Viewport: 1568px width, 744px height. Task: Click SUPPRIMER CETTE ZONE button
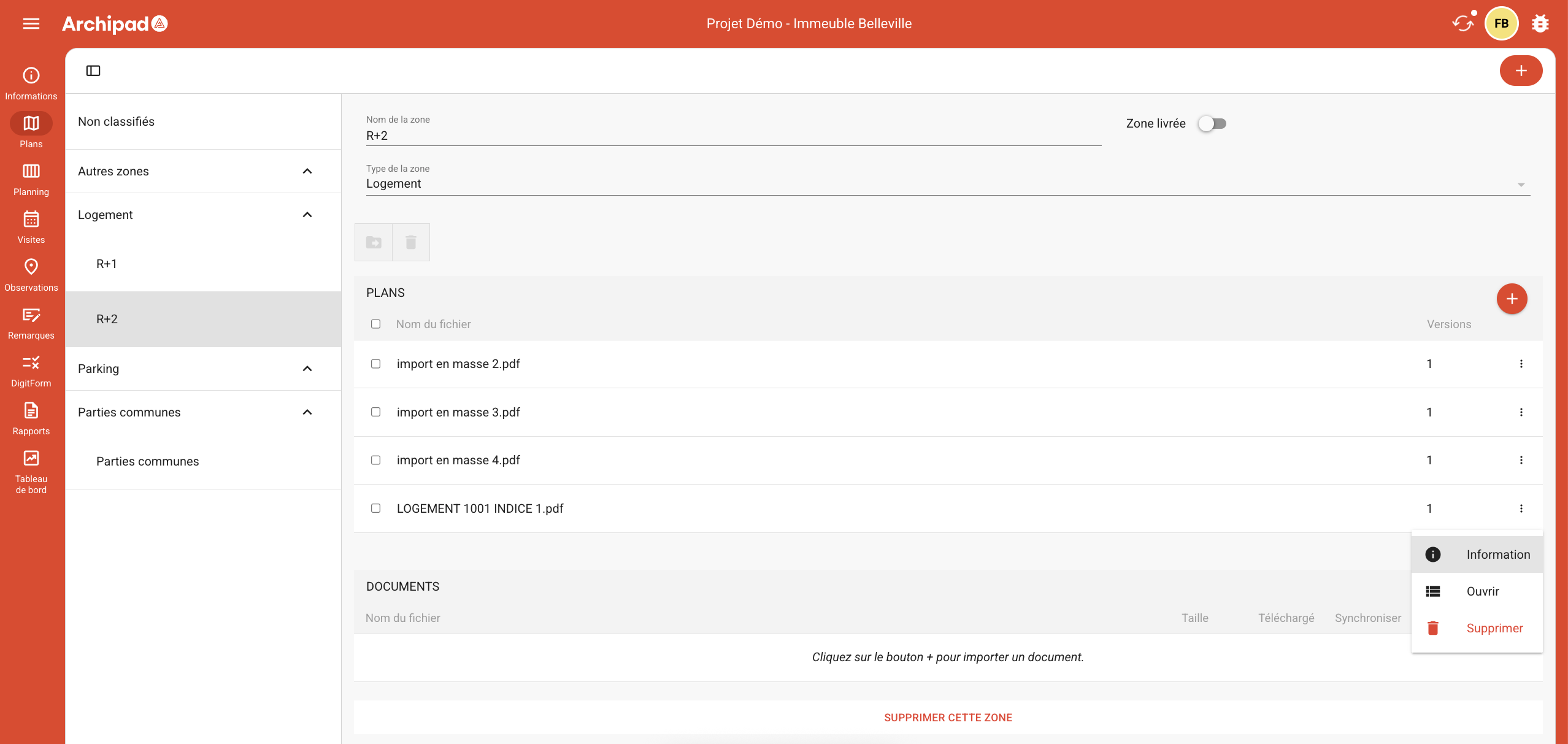tap(948, 718)
